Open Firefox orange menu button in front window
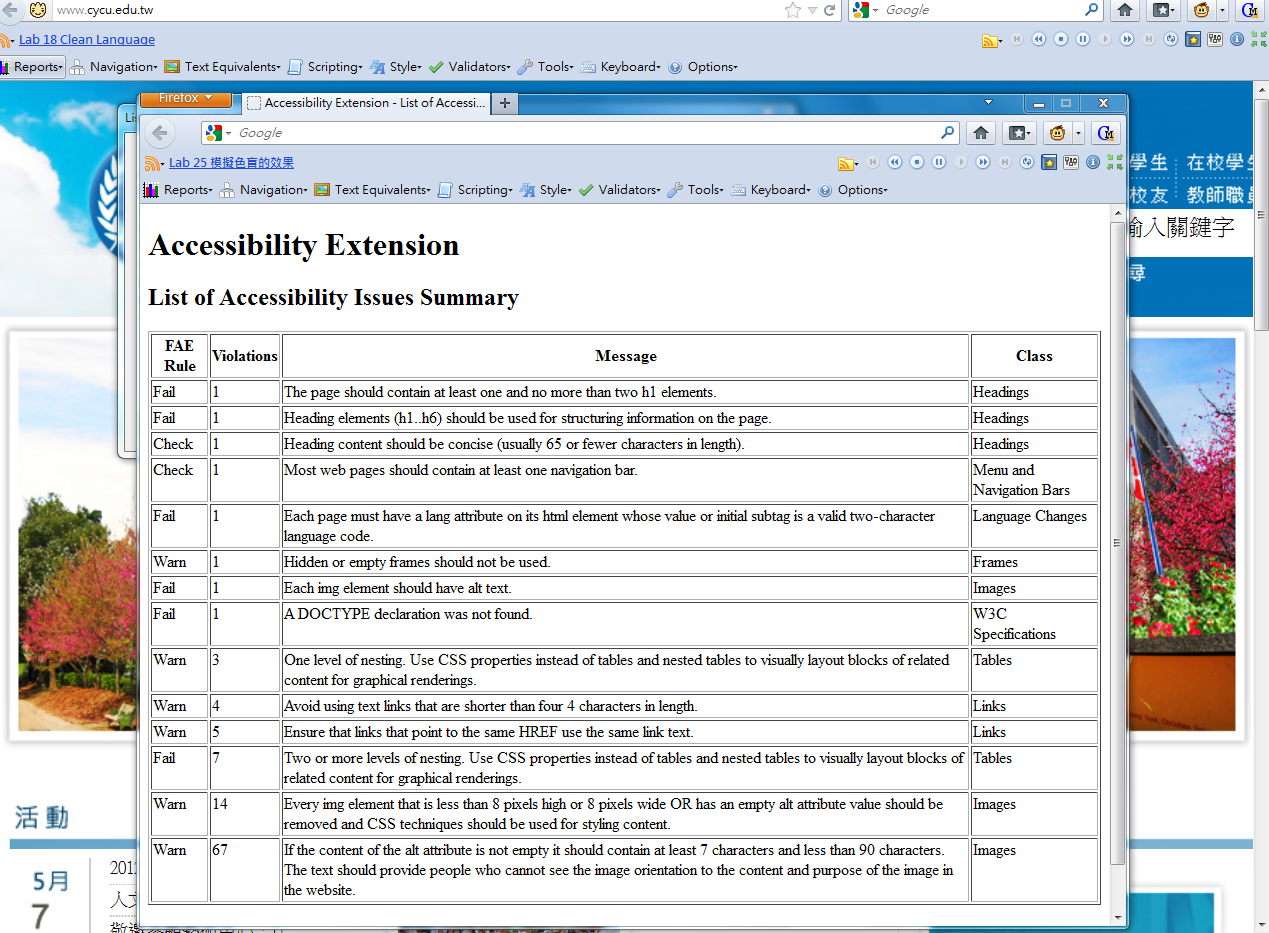This screenshot has height=933, width=1269. click(x=185, y=99)
